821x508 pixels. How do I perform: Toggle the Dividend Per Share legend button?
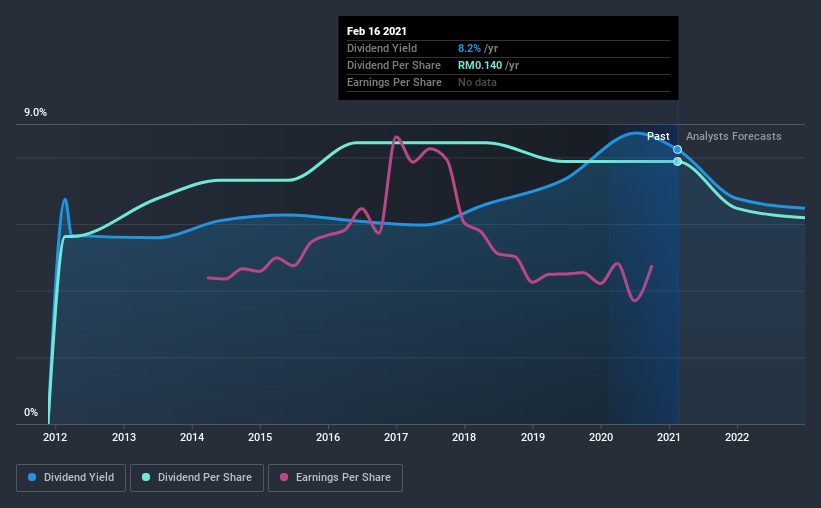click(x=197, y=478)
